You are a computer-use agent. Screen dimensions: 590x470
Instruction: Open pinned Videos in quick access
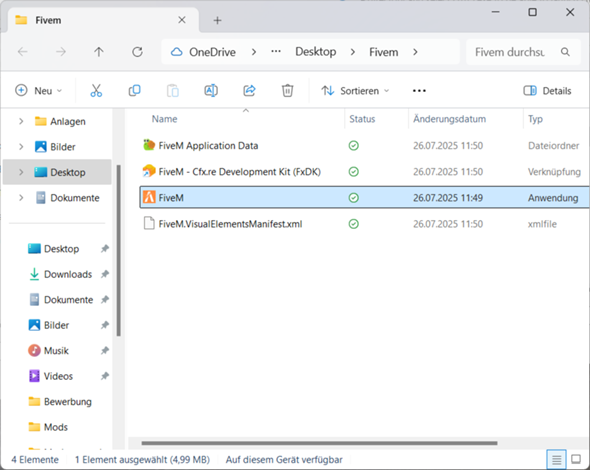coord(58,376)
